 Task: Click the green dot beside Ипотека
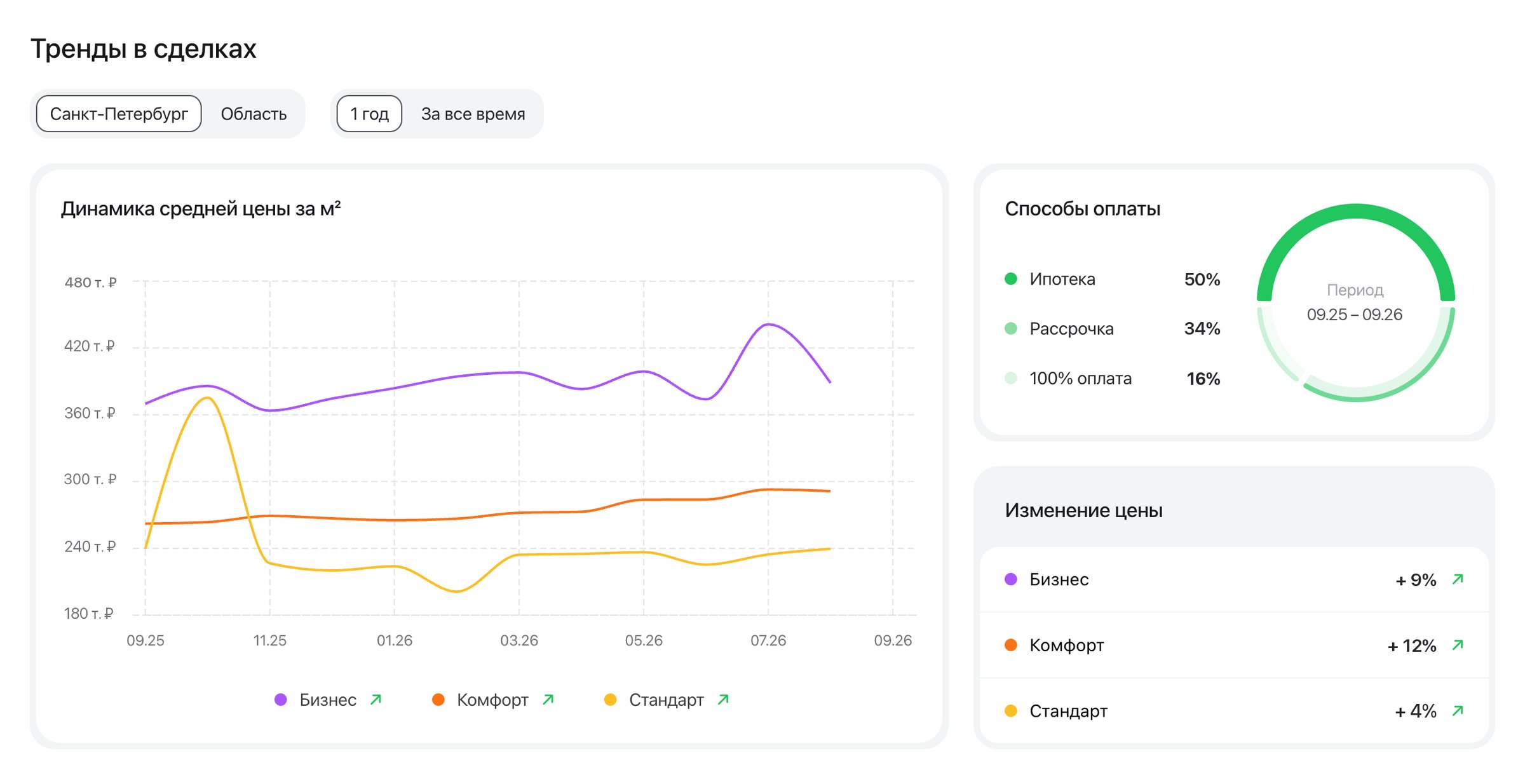tap(1011, 279)
